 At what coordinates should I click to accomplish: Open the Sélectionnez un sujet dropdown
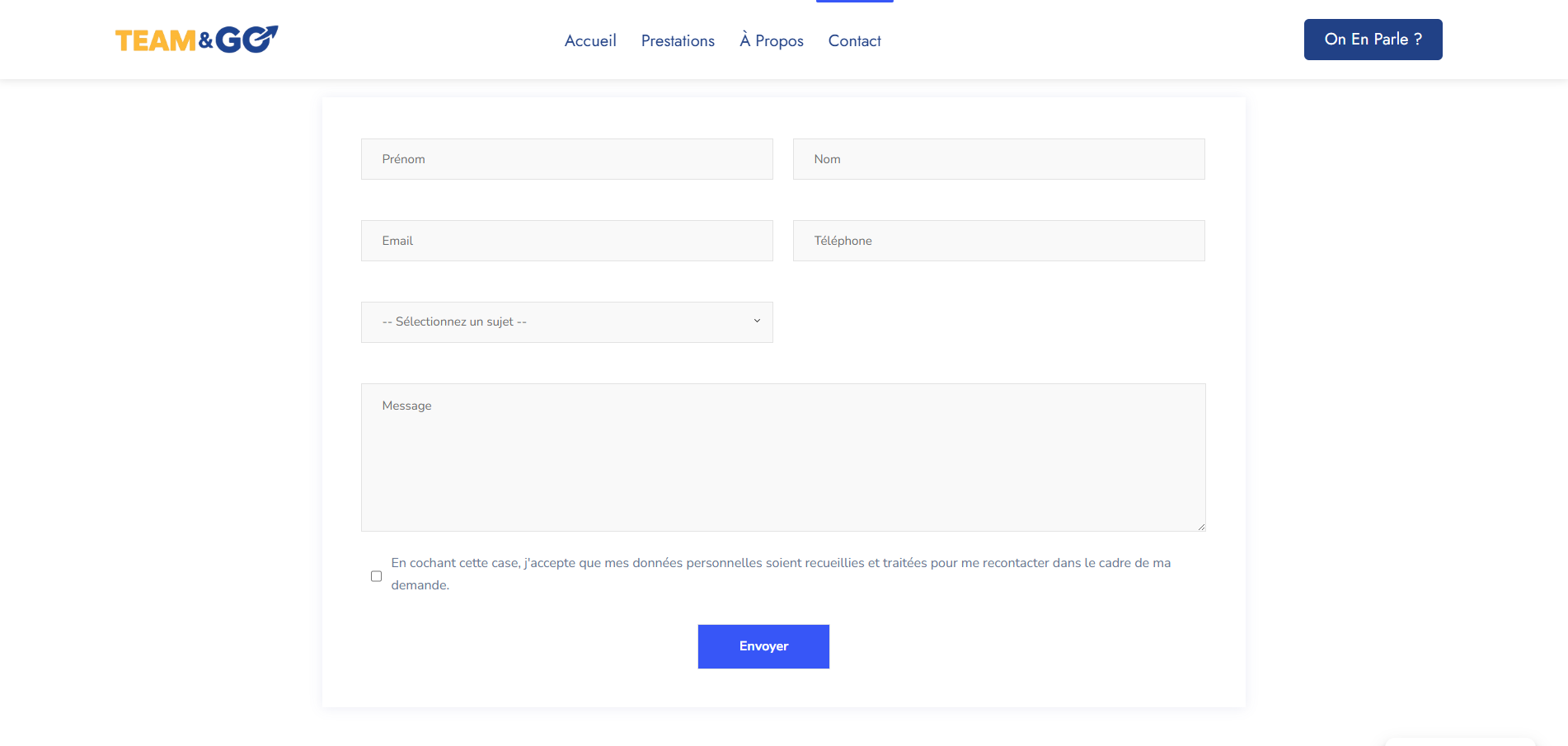[x=567, y=322]
